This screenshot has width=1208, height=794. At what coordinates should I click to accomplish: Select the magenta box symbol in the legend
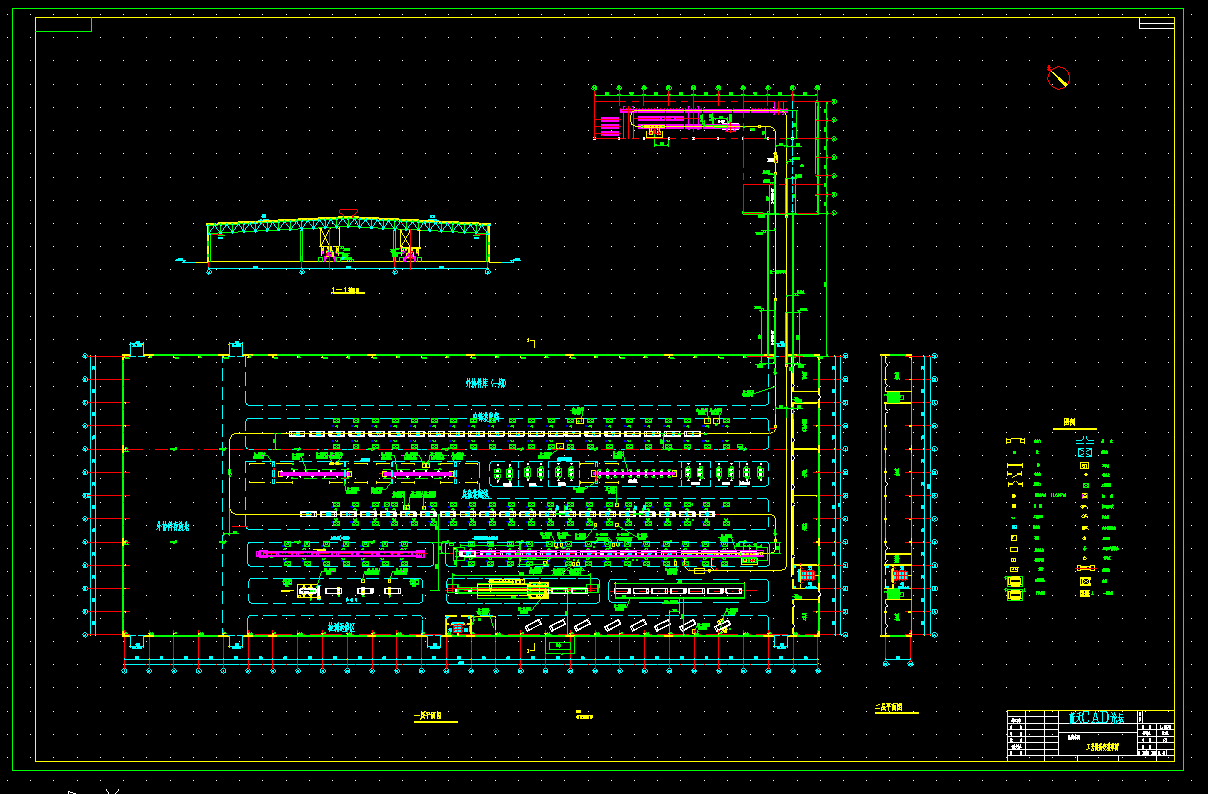(1085, 497)
